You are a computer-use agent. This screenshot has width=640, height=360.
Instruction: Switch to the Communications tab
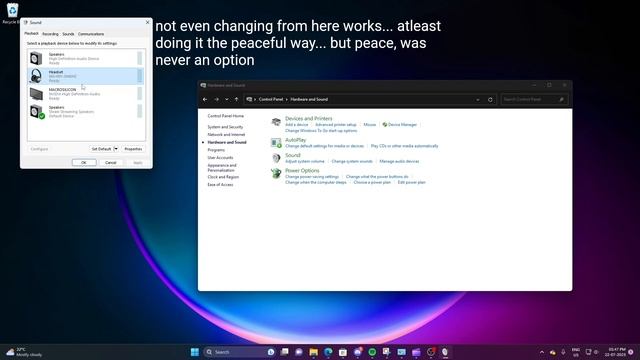coord(91,34)
